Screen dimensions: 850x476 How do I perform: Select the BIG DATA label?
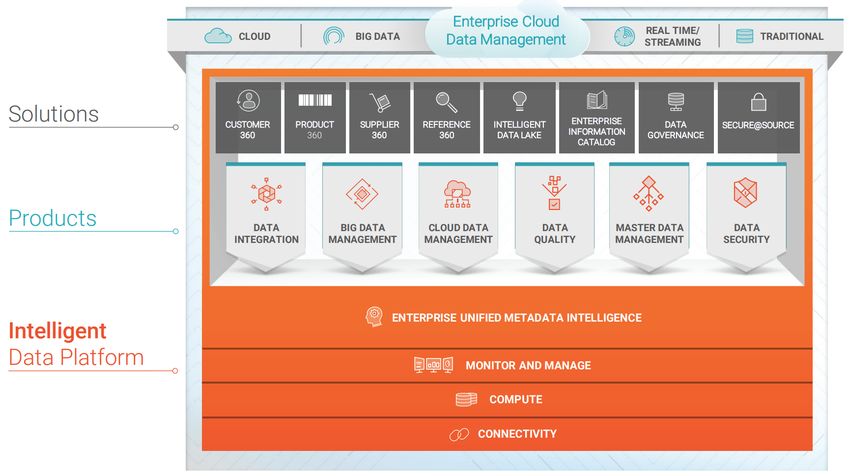377,36
